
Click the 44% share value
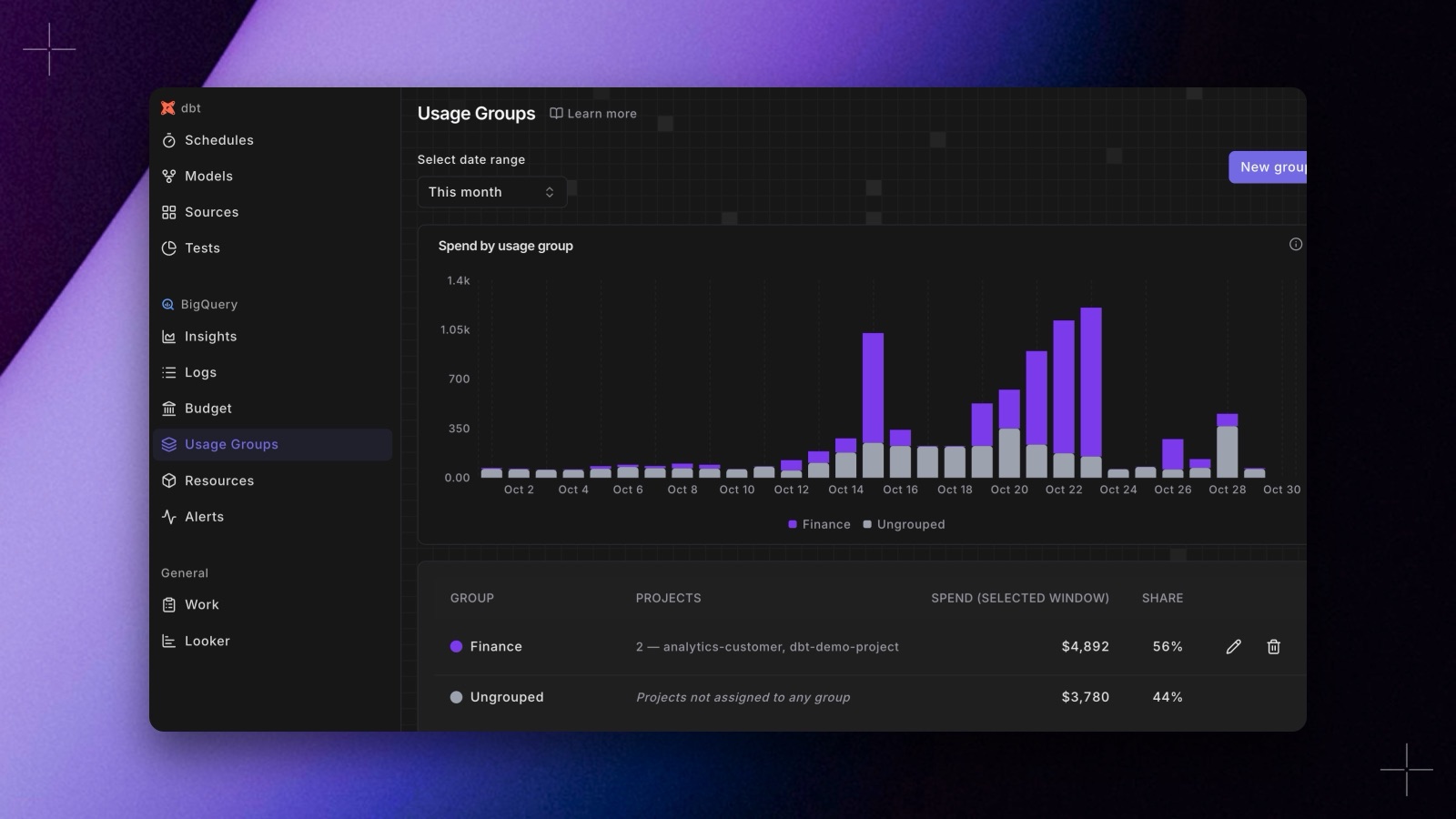pyautogui.click(x=1168, y=697)
